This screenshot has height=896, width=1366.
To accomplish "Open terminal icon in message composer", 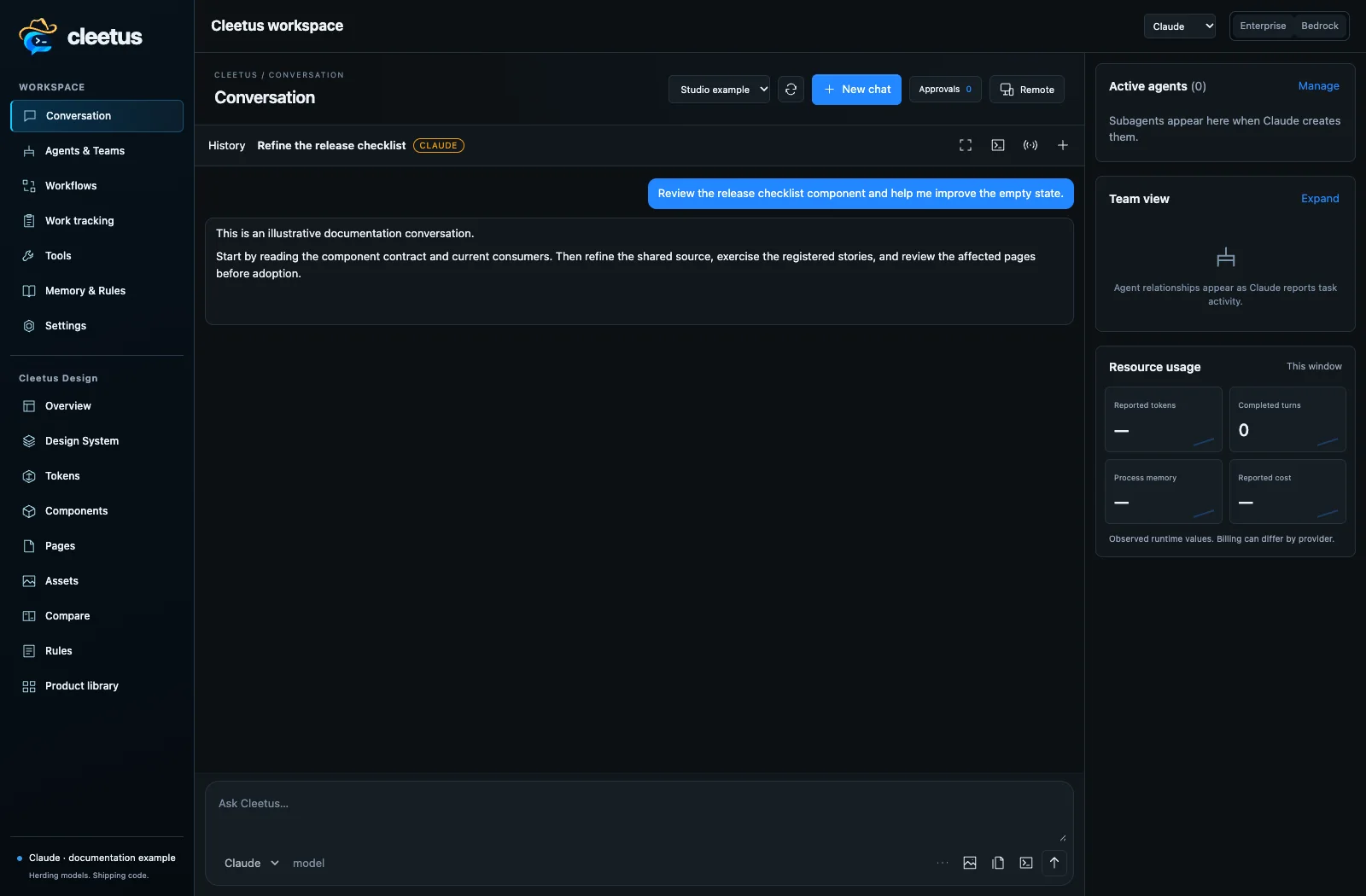I will click(x=1026, y=863).
